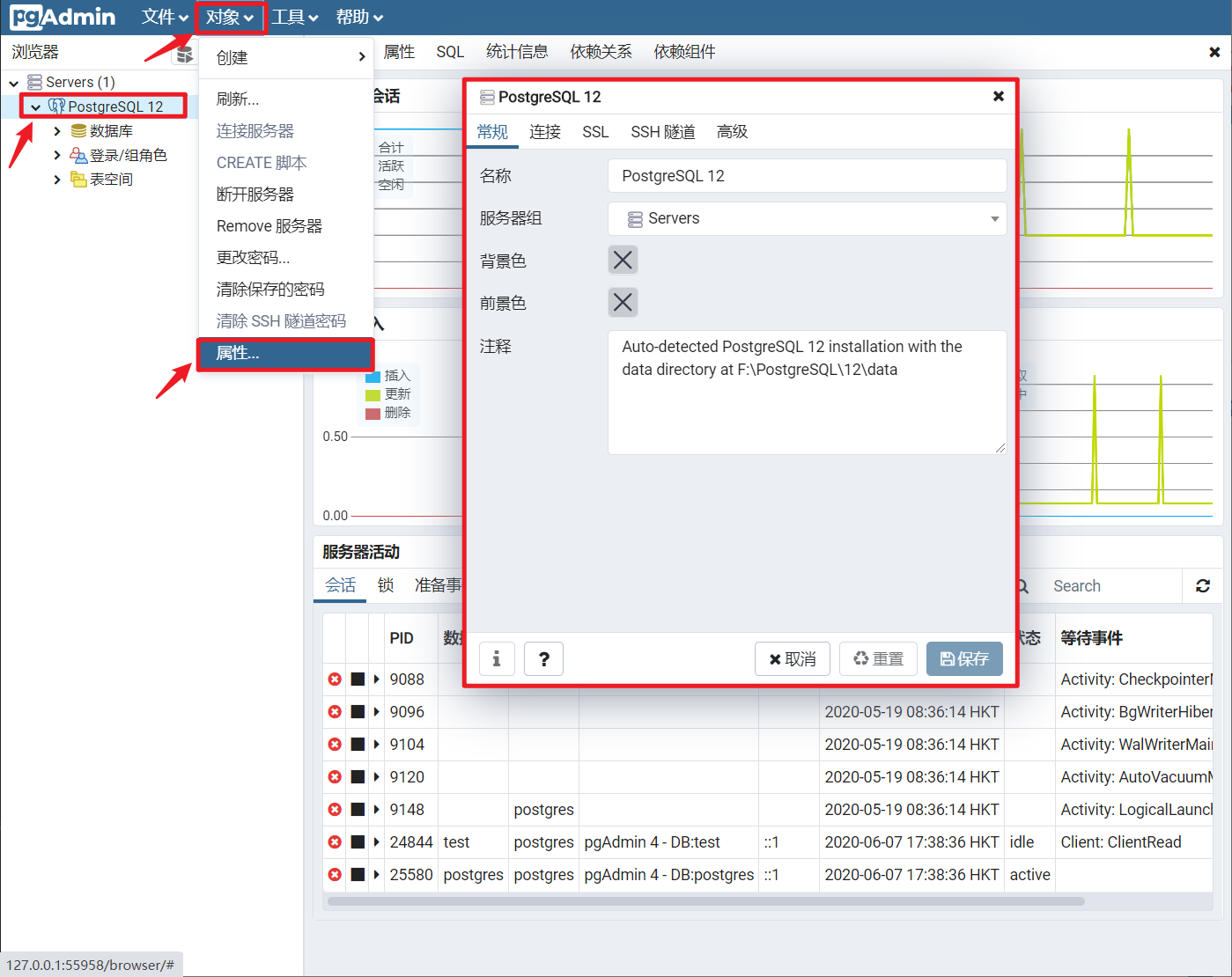Expand details for PID 25580 row
The width and height of the screenshot is (1232, 977).
tap(377, 875)
